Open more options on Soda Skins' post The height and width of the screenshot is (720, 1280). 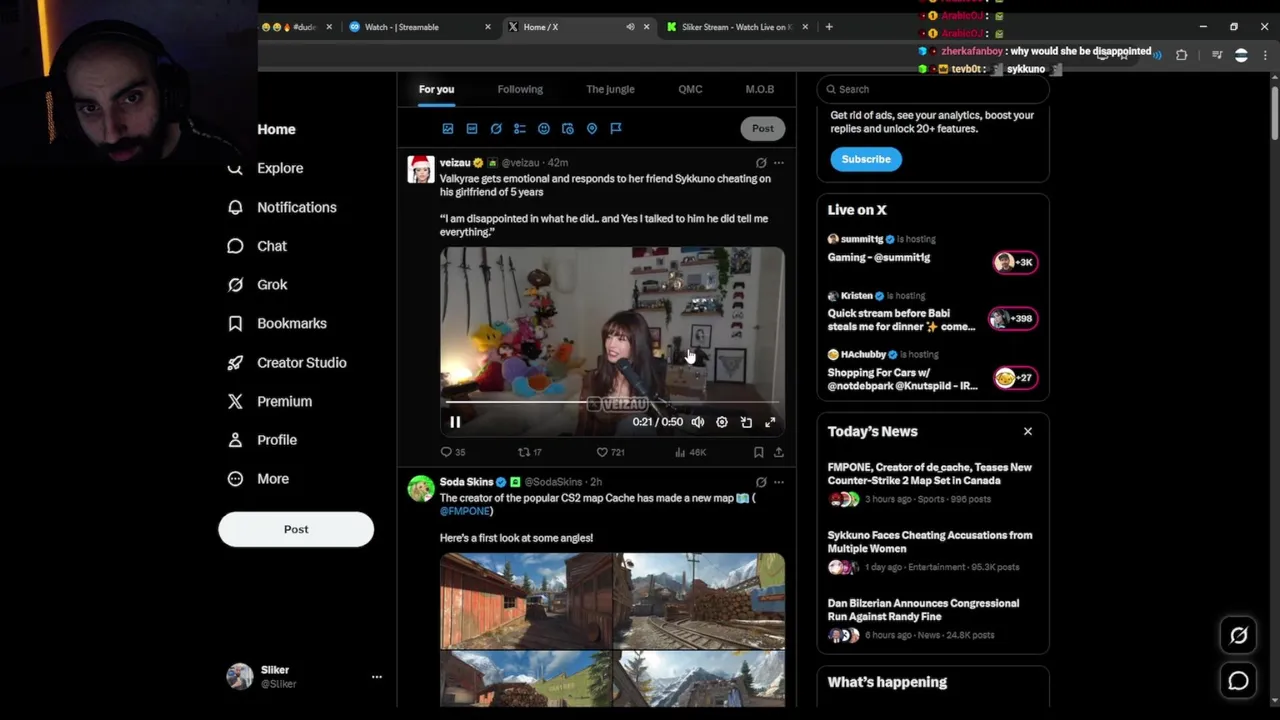point(779,482)
